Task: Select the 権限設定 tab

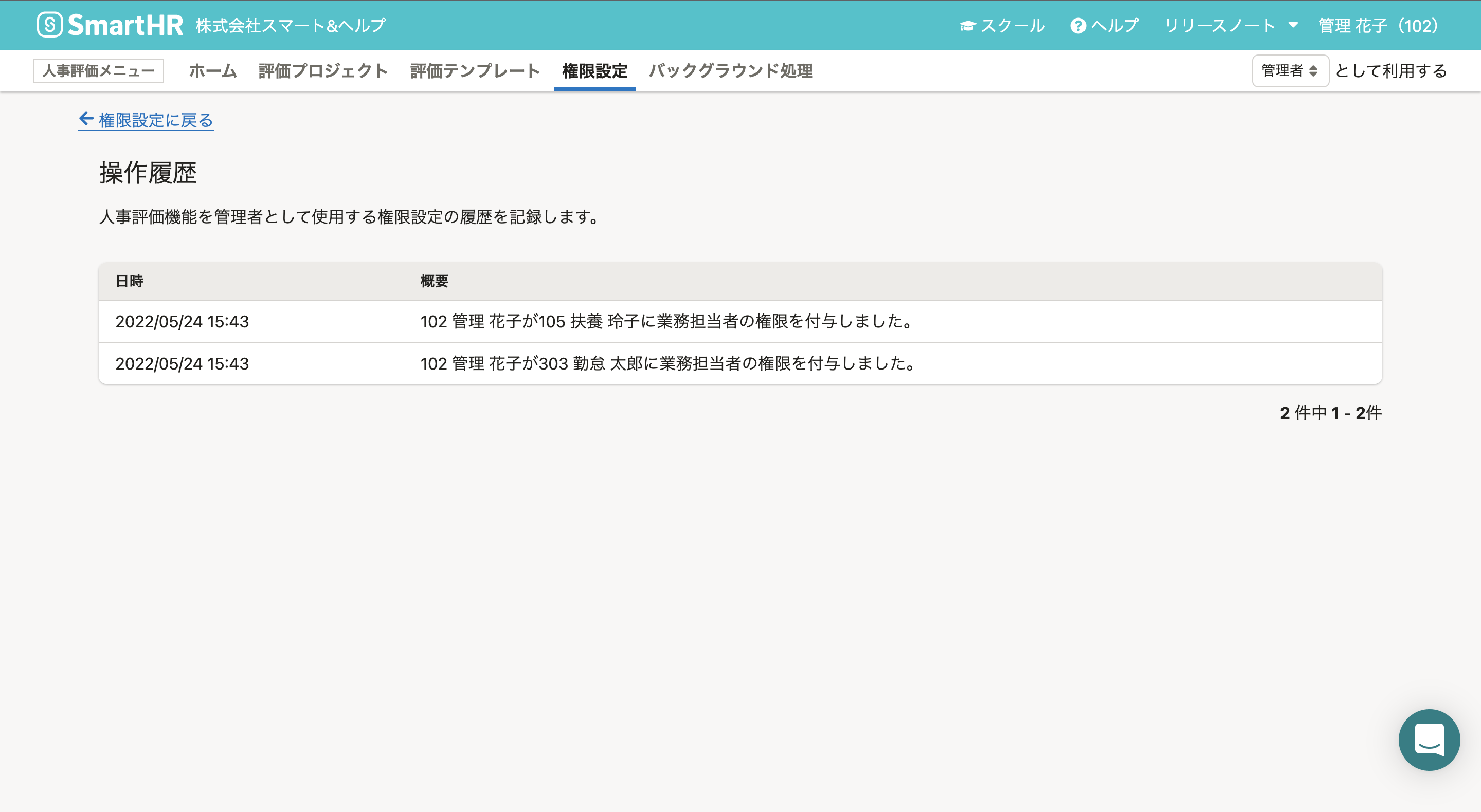Action: pyautogui.click(x=594, y=71)
